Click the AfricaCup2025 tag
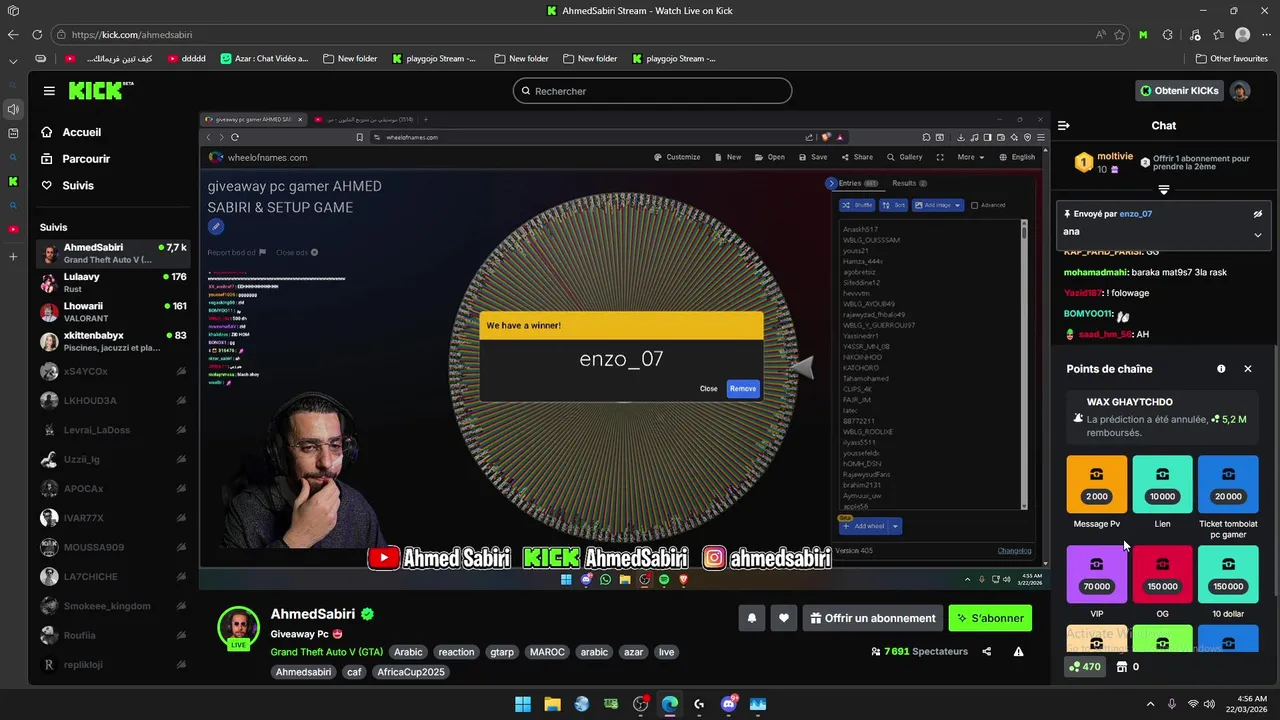The height and width of the screenshot is (720, 1280). pos(411,672)
